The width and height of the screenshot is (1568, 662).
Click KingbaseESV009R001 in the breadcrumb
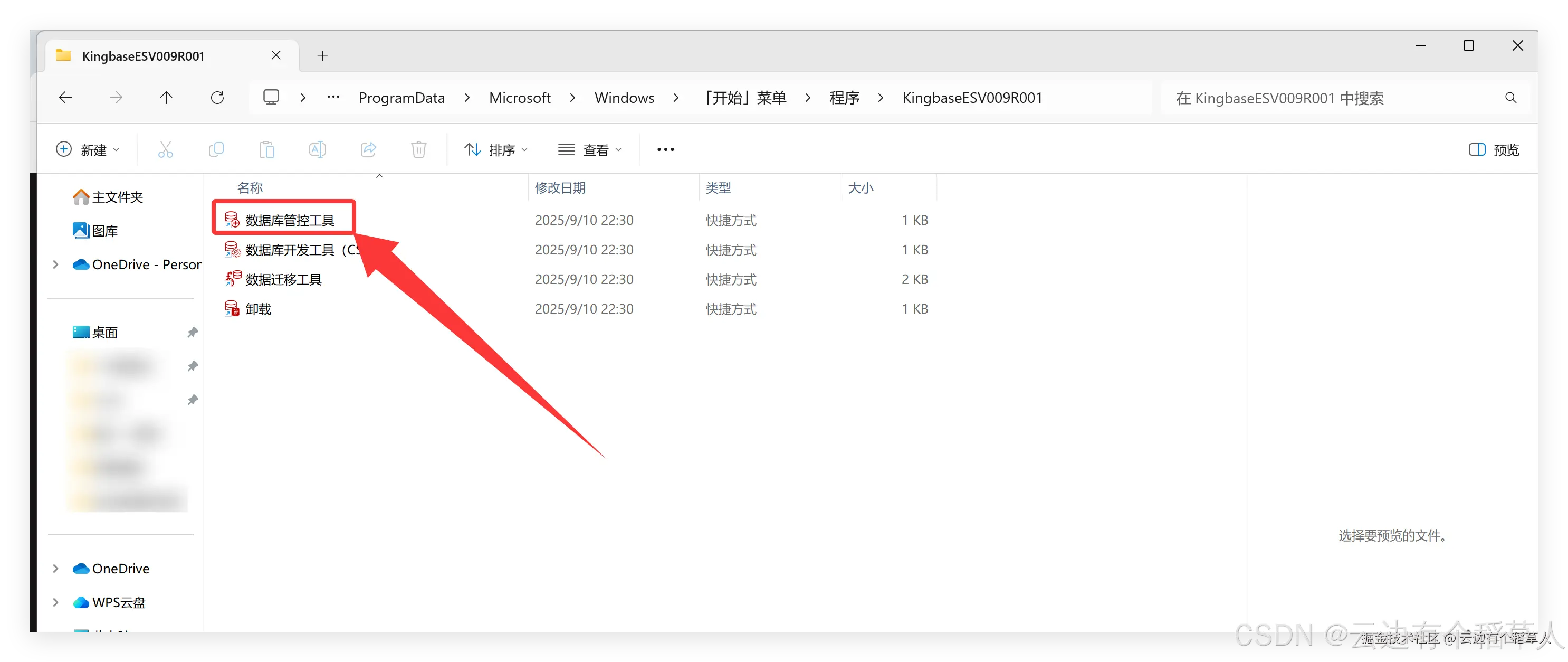pyautogui.click(x=972, y=98)
